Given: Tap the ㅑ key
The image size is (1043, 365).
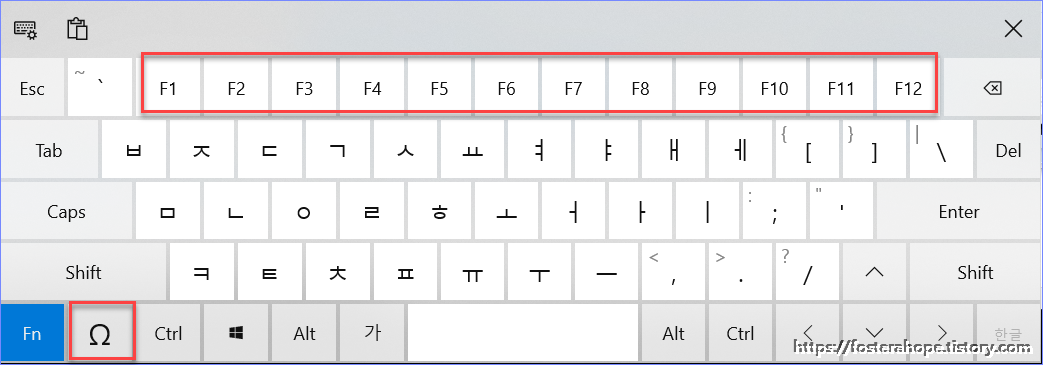Looking at the screenshot, I should click(x=607, y=151).
